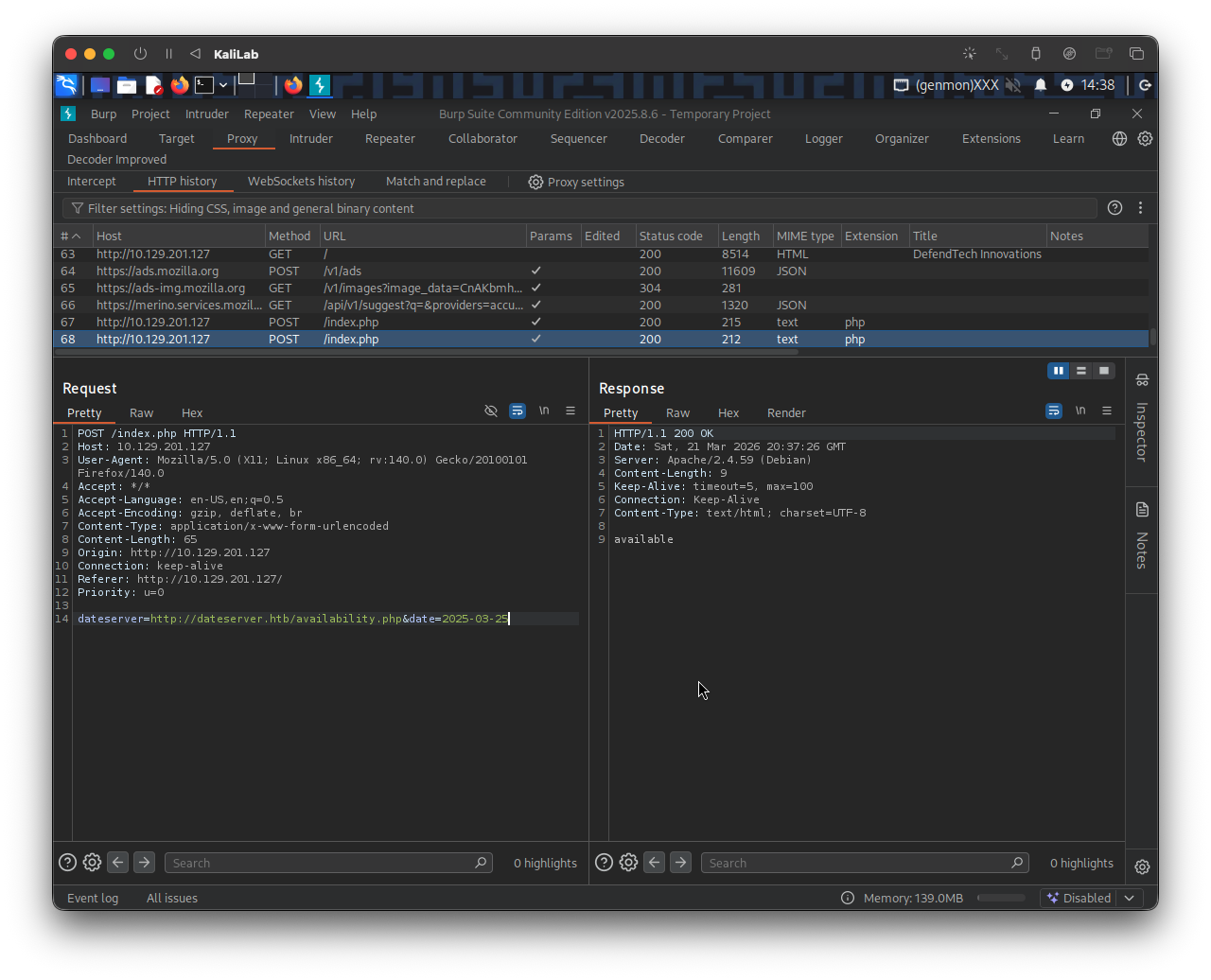Viewport: 1211px width, 980px height.
Task: Expand the Disabled dropdown arrow at bottom right
Action: tap(1130, 898)
